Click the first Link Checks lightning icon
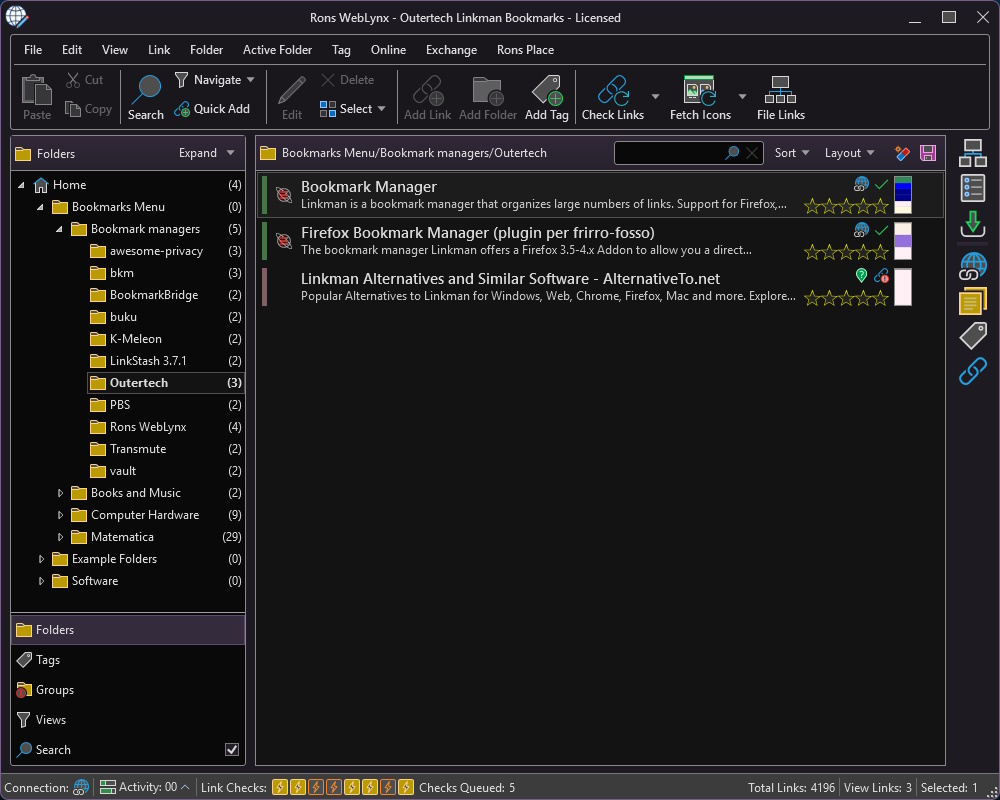The image size is (1000, 800). (279, 787)
